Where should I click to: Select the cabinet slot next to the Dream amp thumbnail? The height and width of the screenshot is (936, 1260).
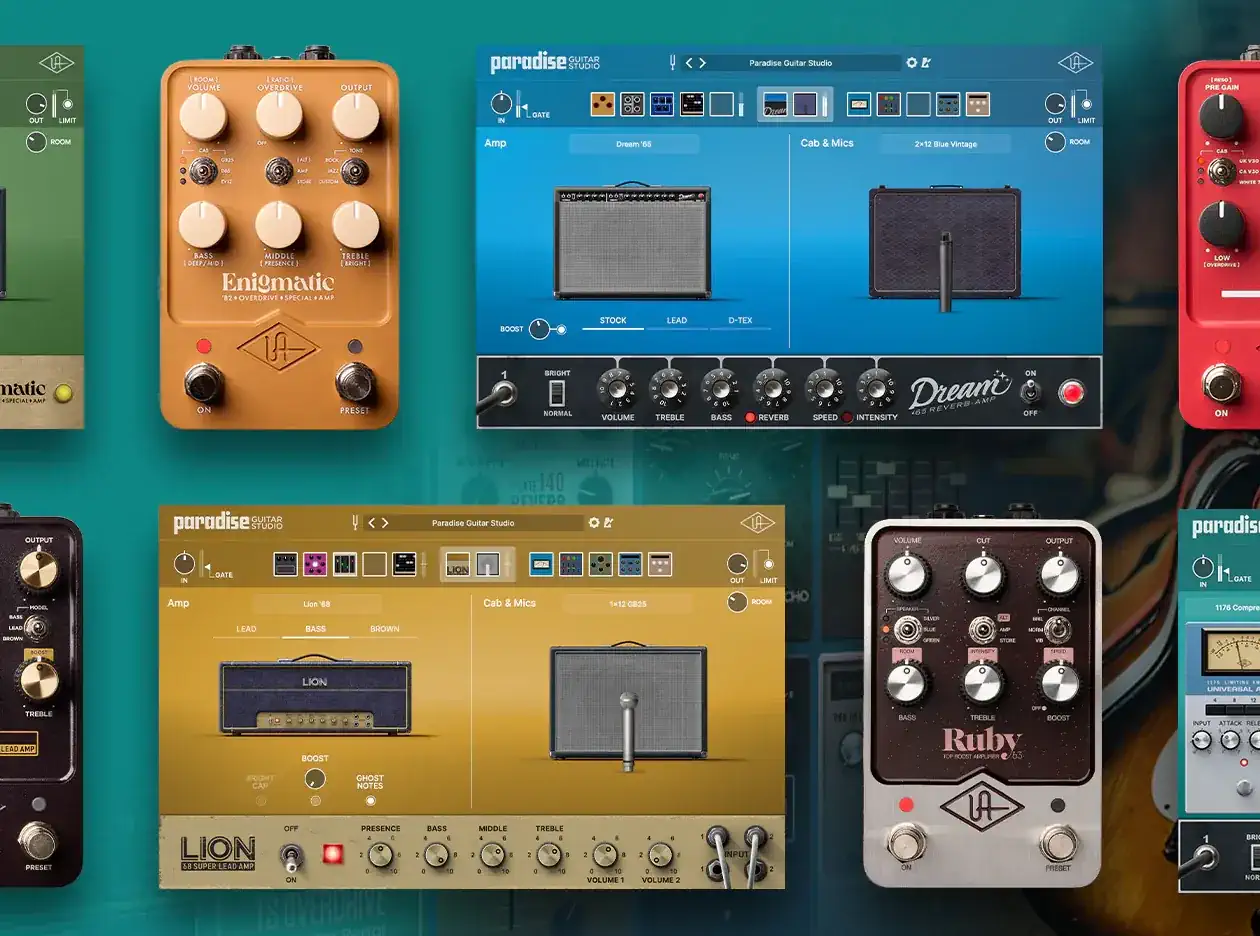click(x=806, y=104)
